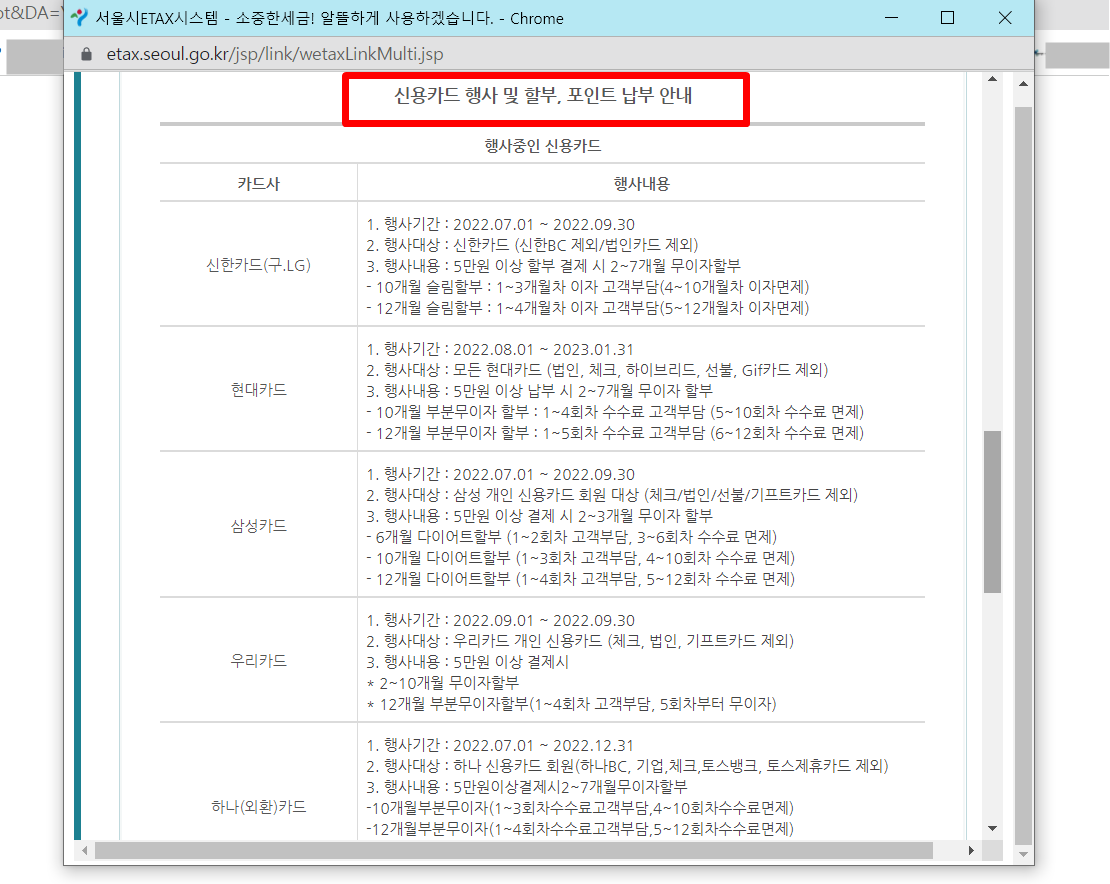Click the inner vertical scrollbar thumb
Image resolution: width=1110 pixels, height=884 pixels.
click(992, 512)
